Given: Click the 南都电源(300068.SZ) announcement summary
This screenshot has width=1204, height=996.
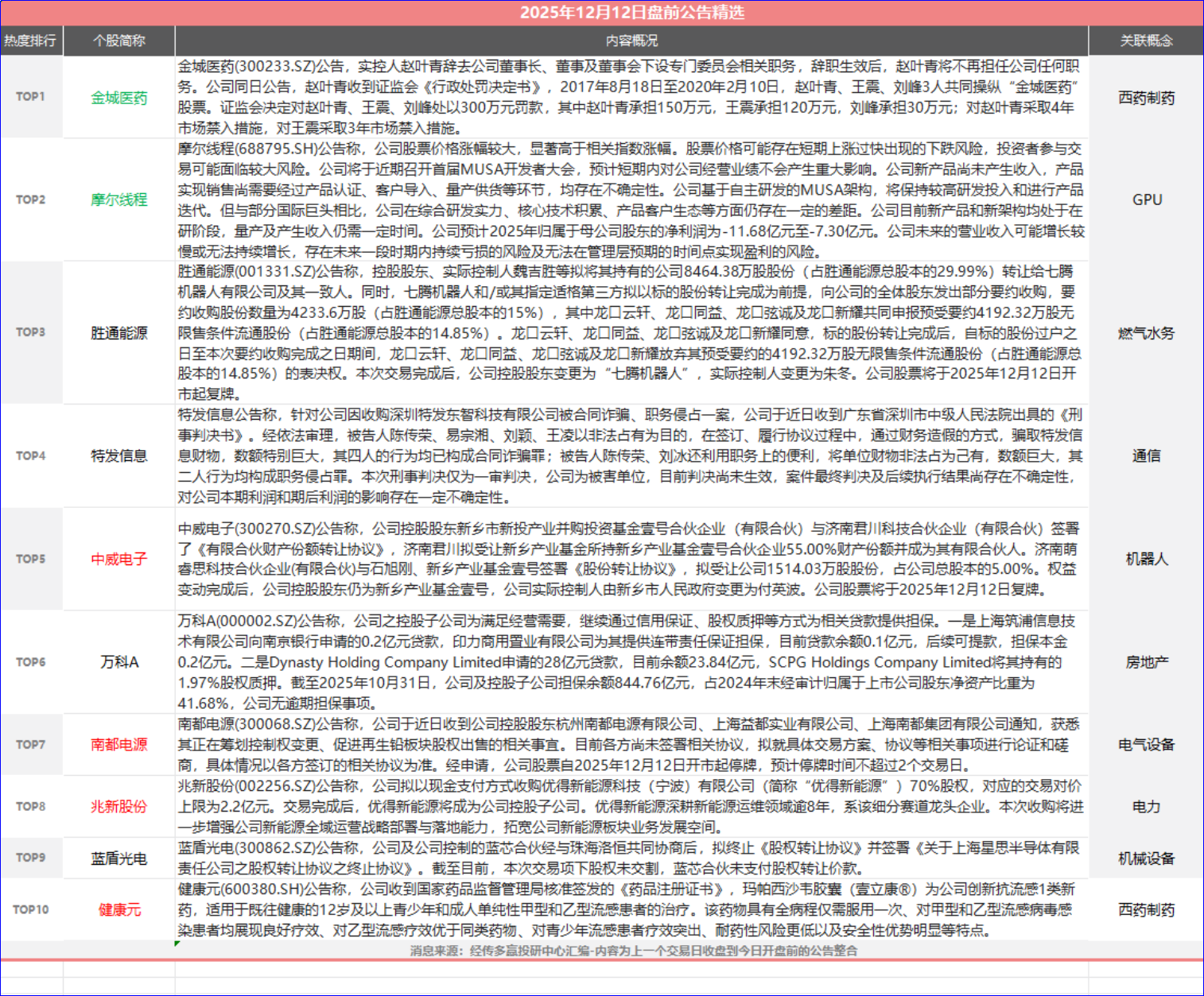Looking at the screenshot, I should pos(631,745).
